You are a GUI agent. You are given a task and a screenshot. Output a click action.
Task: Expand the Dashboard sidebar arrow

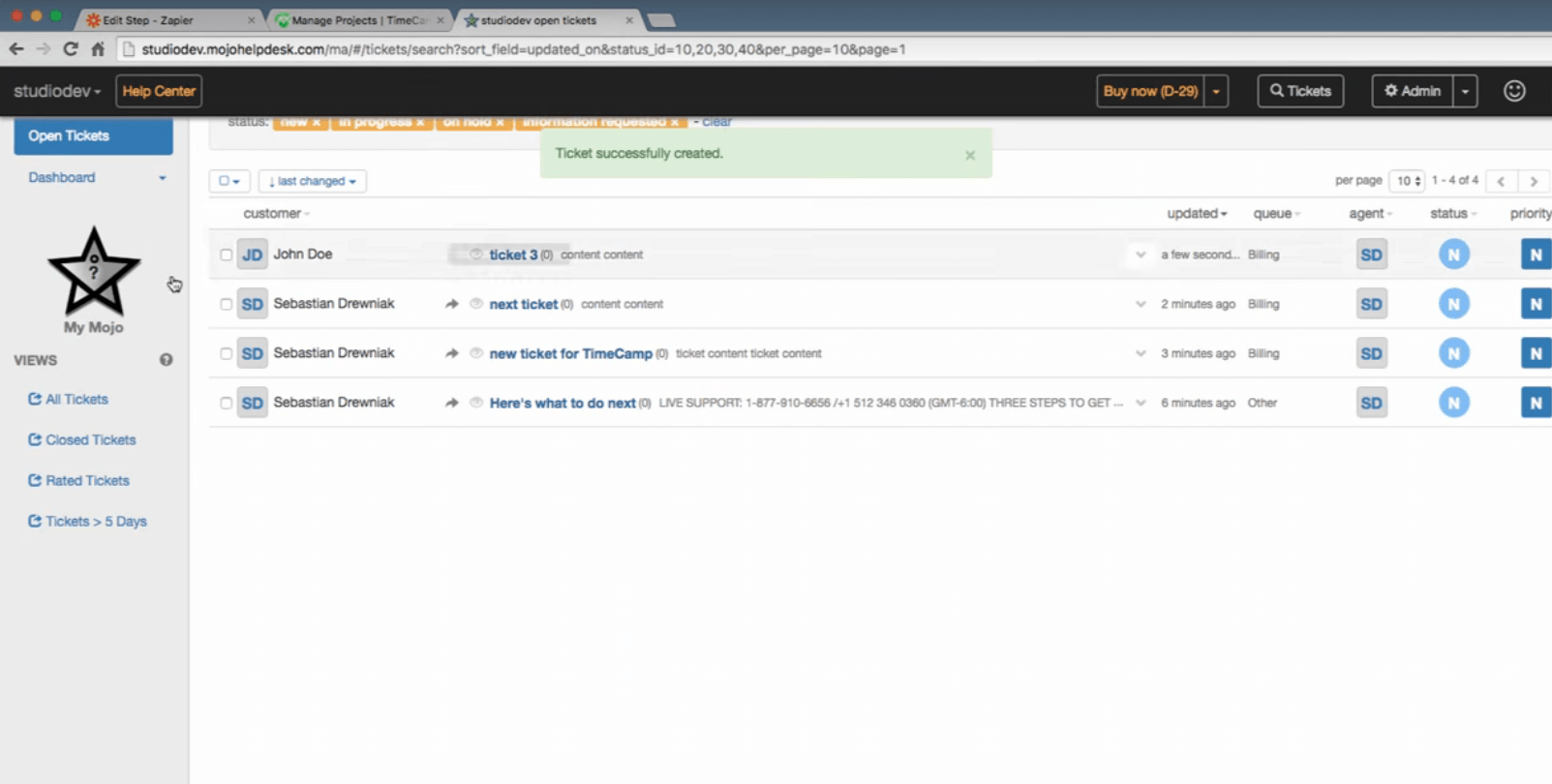163,178
